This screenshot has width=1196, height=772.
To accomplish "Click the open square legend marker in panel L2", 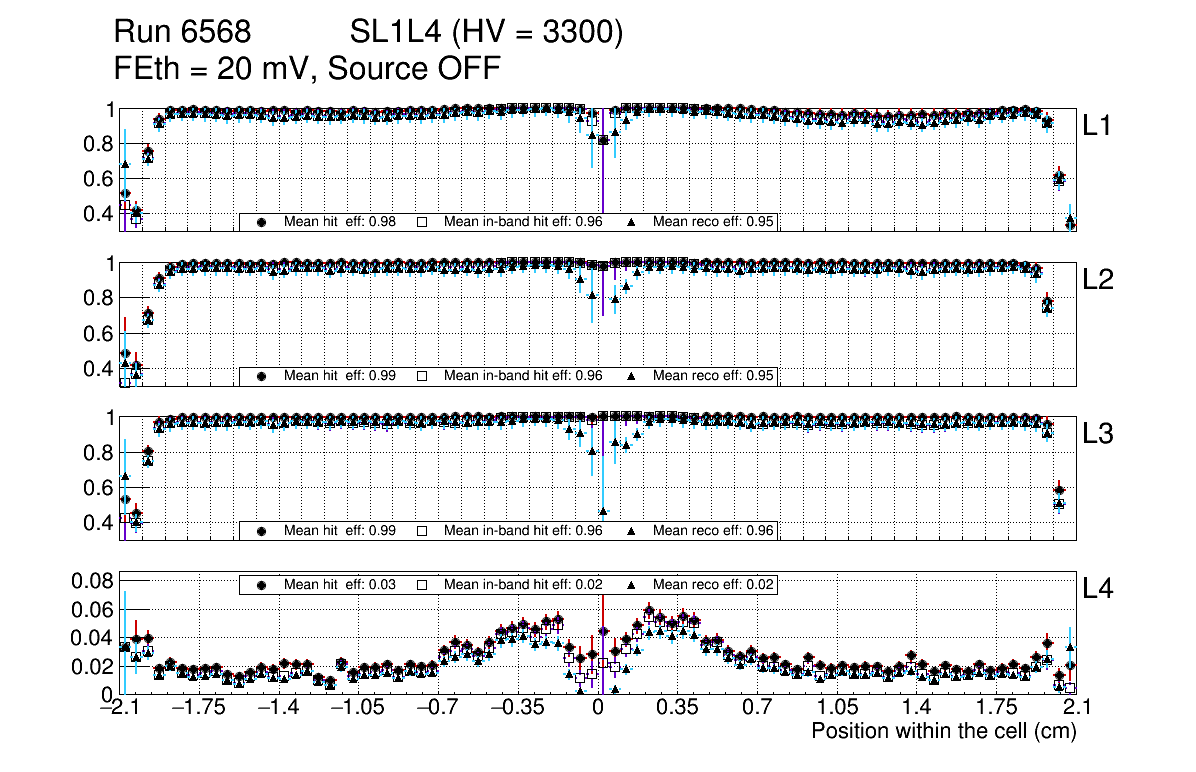I will click(422, 376).
